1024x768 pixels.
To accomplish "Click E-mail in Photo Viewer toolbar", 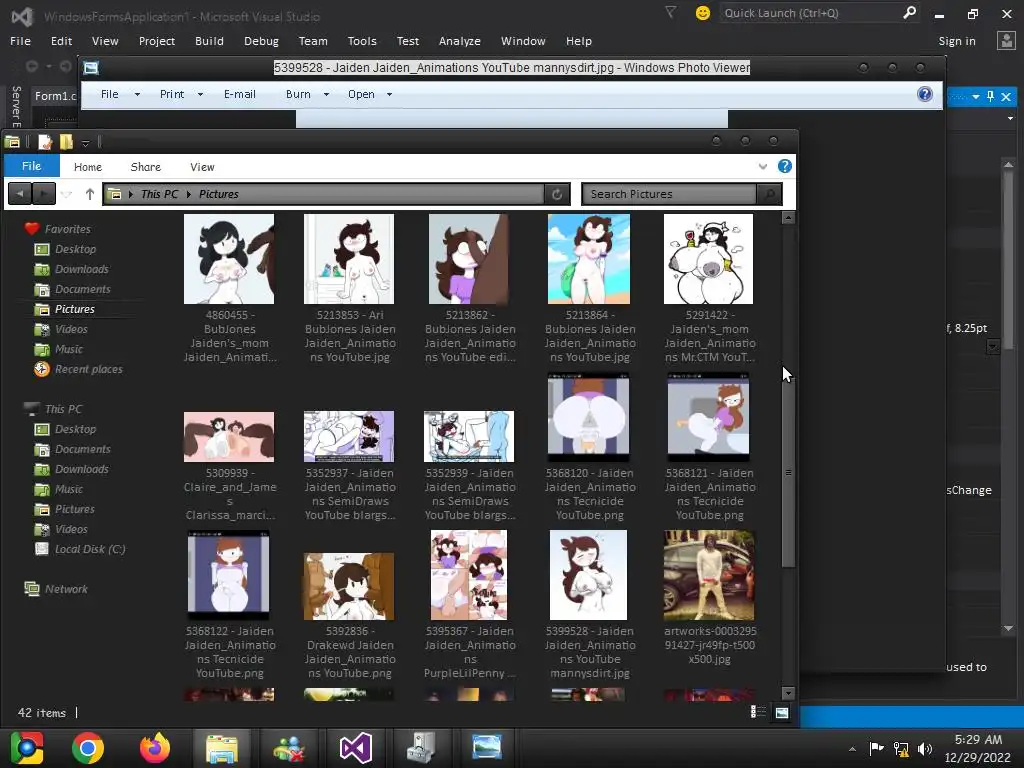I will coord(240,94).
